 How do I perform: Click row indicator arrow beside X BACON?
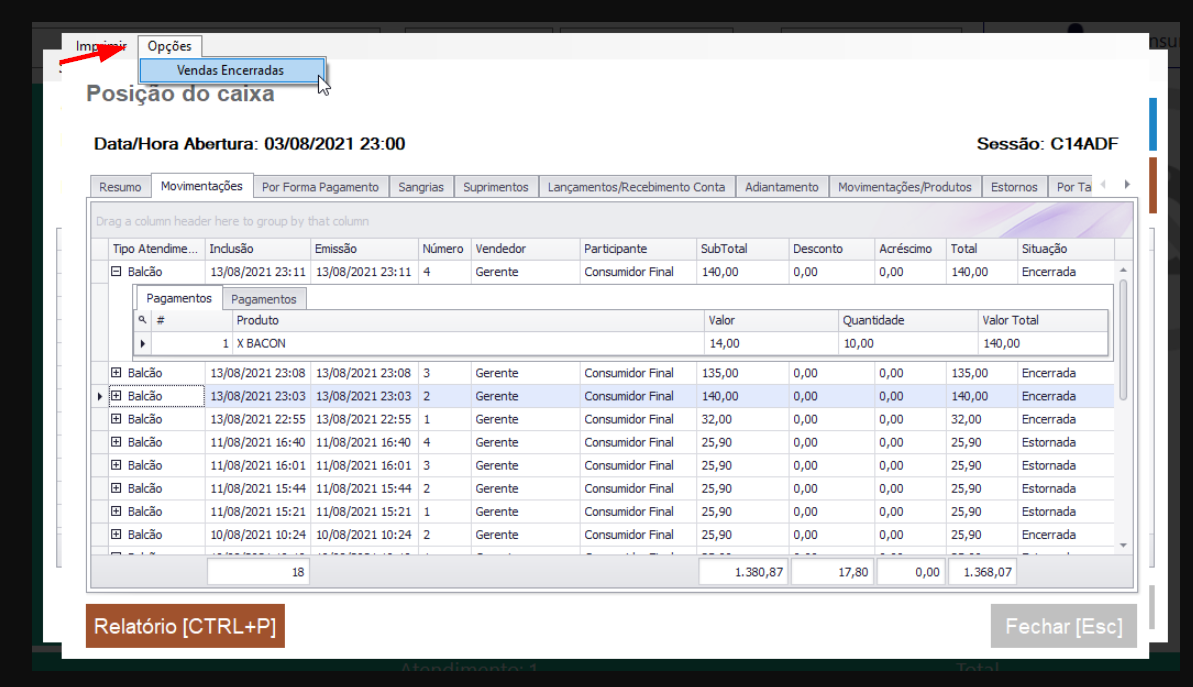[x=142, y=344]
